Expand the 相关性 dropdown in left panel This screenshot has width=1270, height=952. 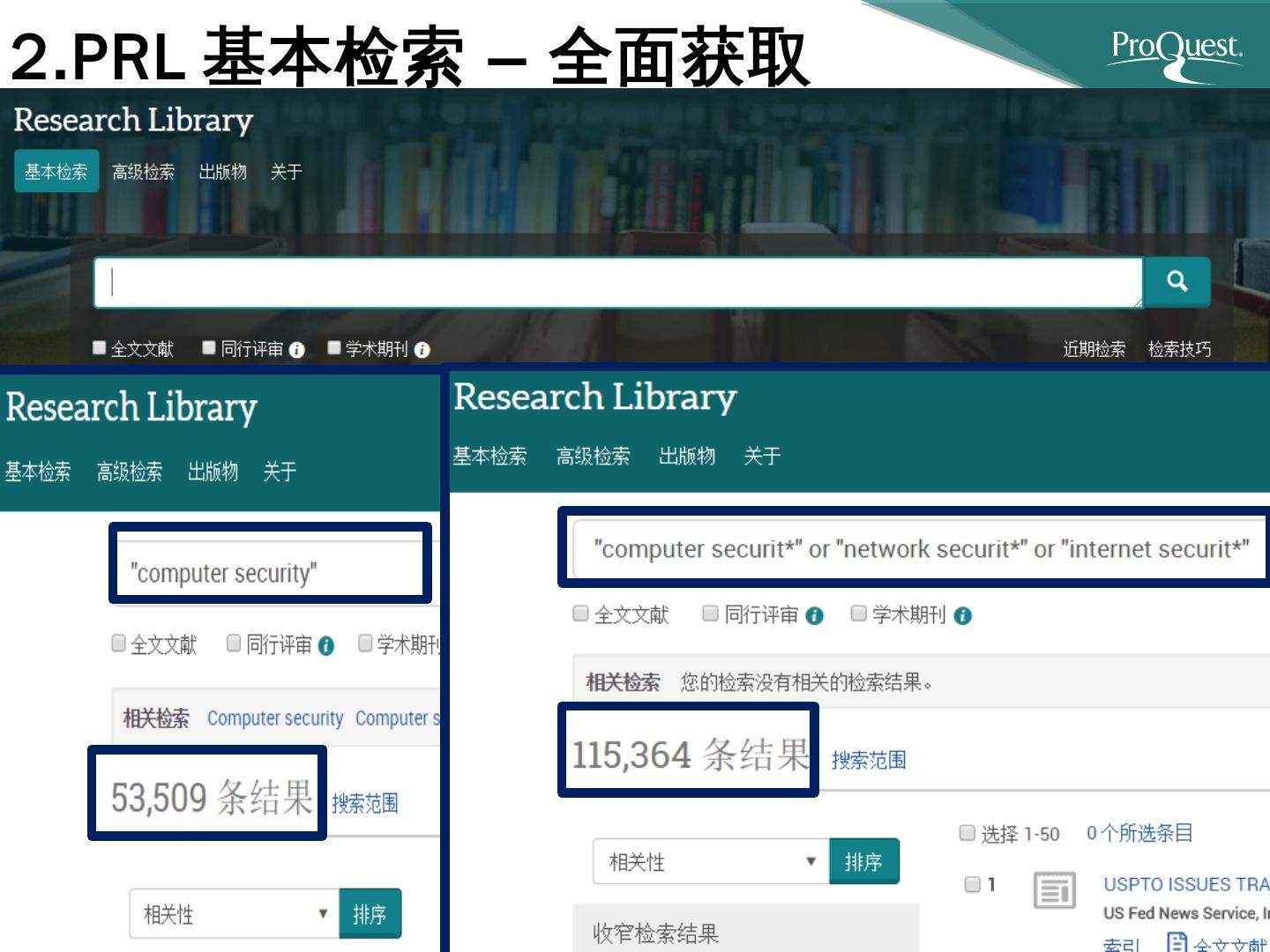[x=235, y=913]
